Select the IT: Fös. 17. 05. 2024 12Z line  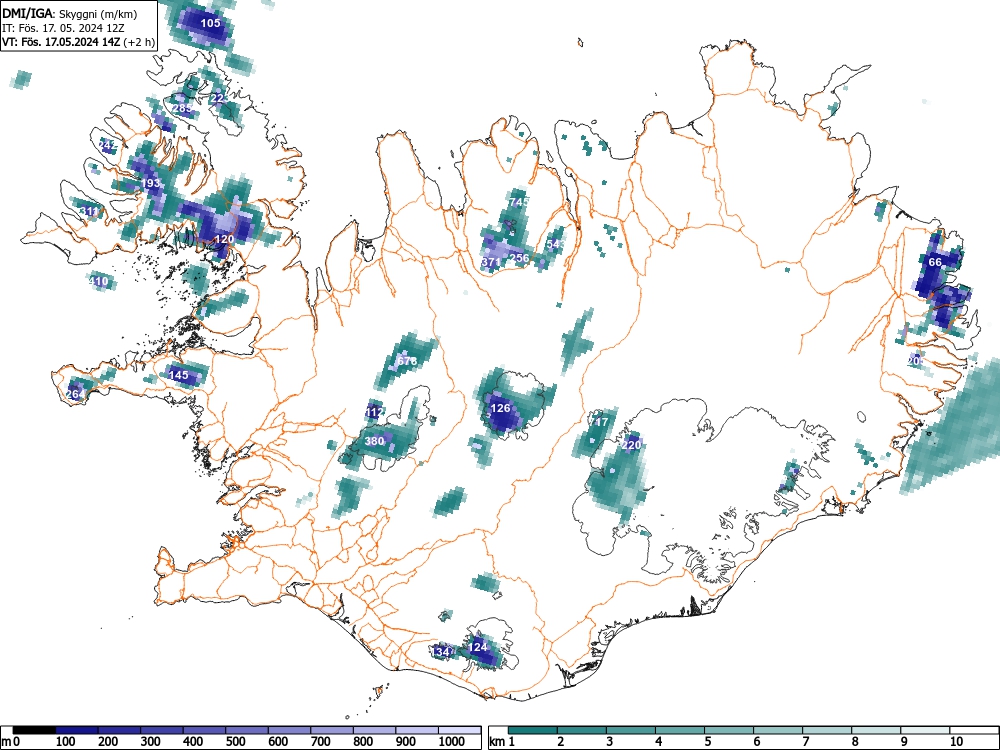(x=62, y=28)
